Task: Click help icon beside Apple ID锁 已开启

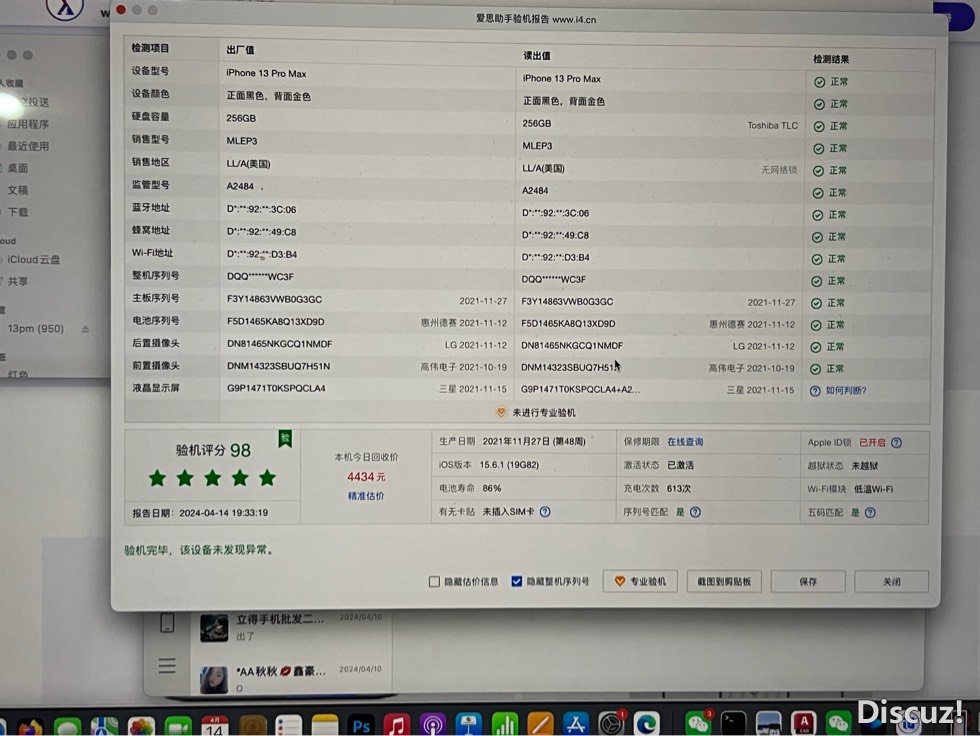Action: (x=896, y=443)
